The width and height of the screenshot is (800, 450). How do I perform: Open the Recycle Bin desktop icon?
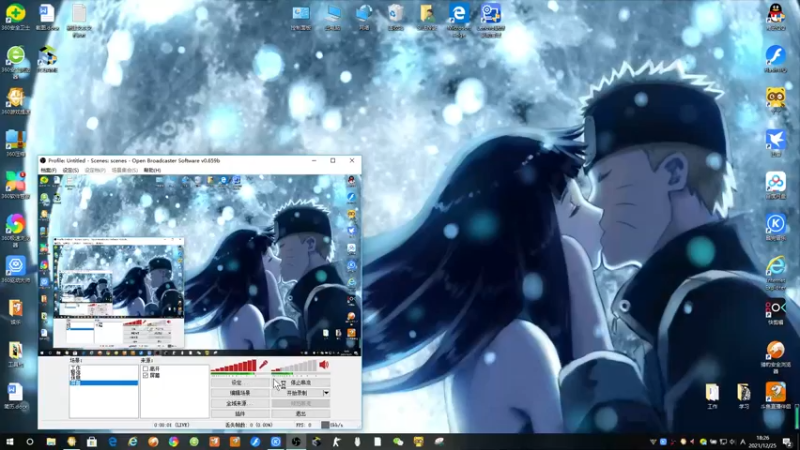pos(395,18)
